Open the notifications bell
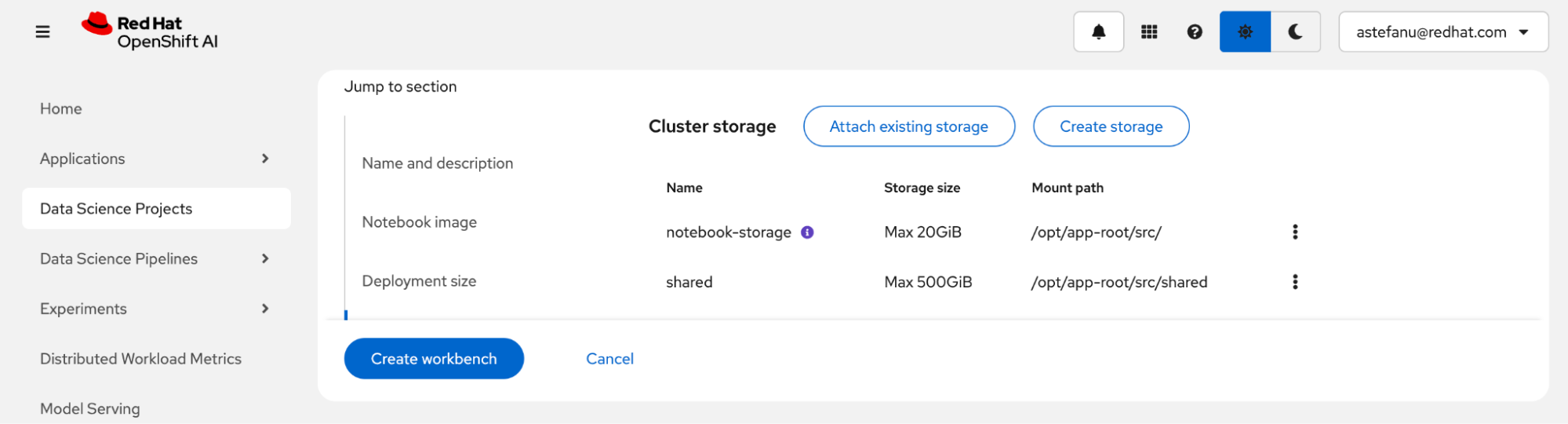The height and width of the screenshot is (424, 1568). (x=1098, y=32)
